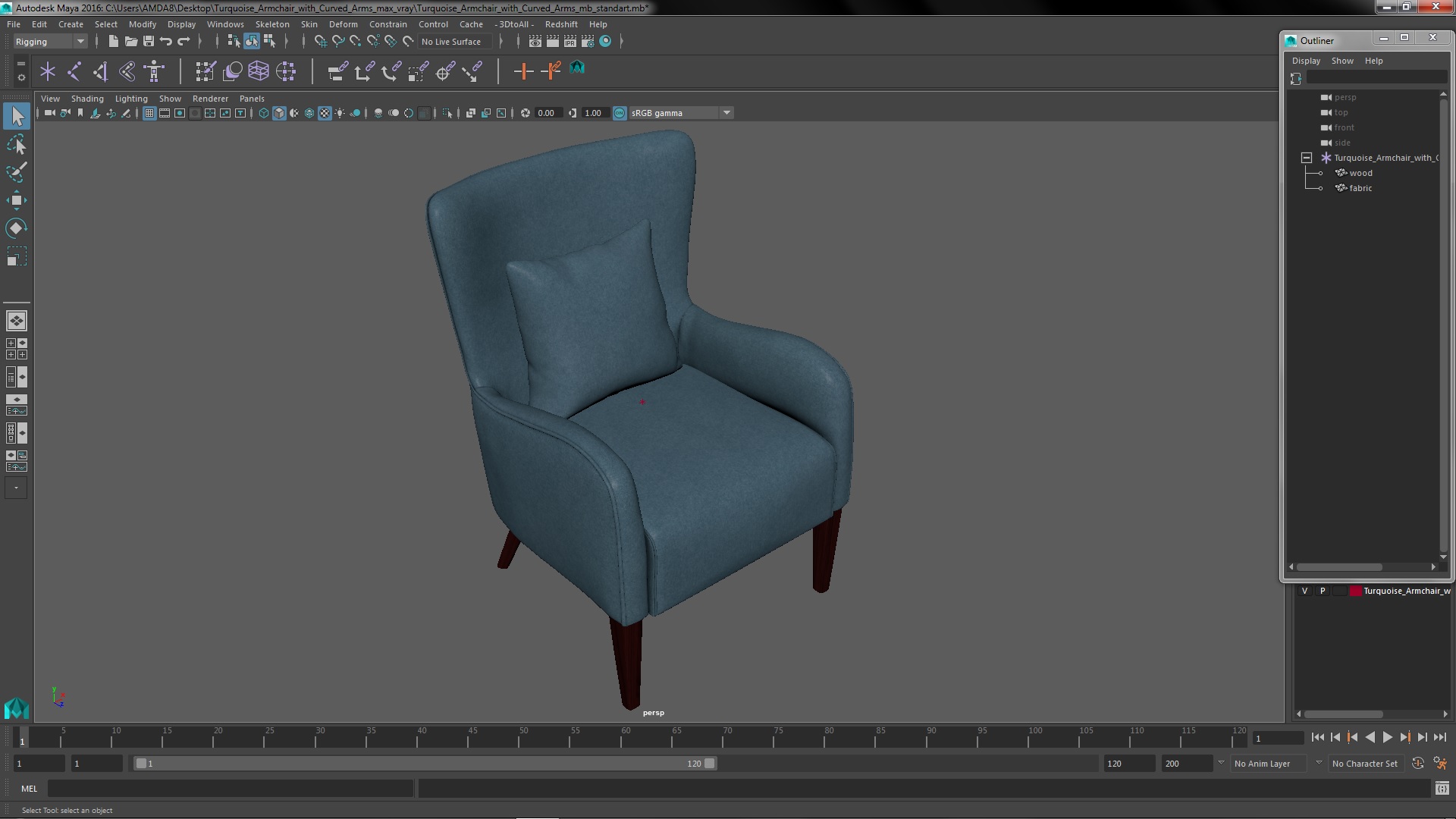Open a scene file

coord(130,42)
